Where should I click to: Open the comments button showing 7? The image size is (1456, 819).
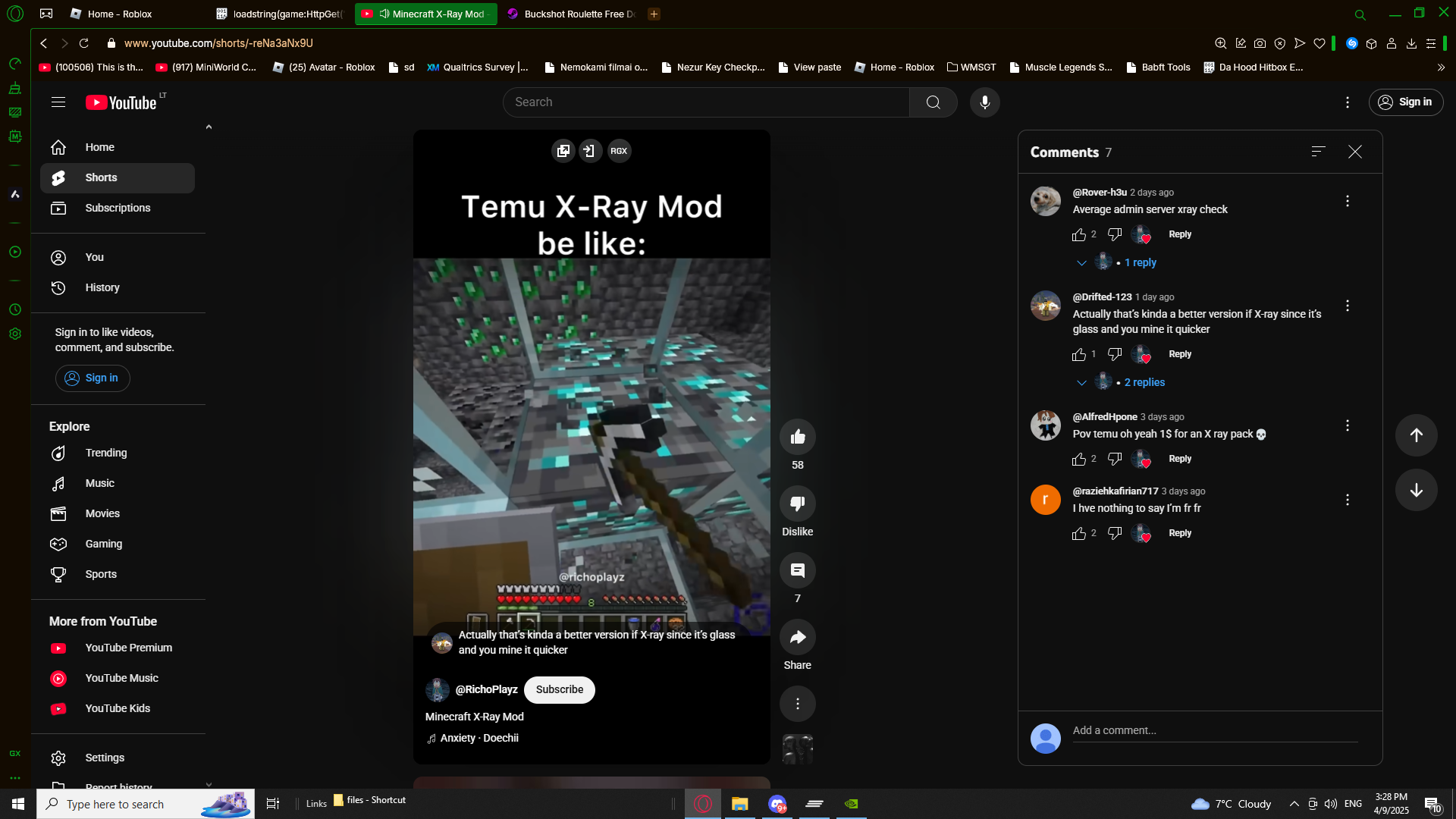(x=798, y=570)
